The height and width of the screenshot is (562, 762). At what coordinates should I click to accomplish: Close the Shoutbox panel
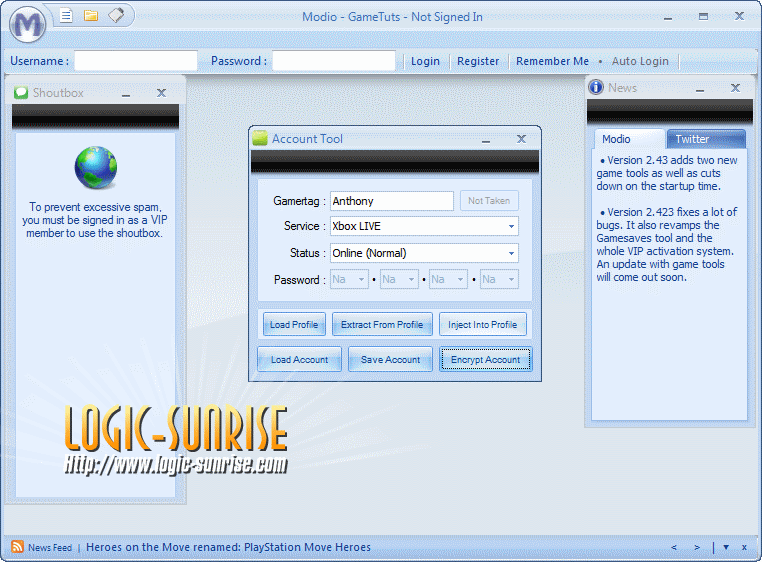tap(161, 92)
